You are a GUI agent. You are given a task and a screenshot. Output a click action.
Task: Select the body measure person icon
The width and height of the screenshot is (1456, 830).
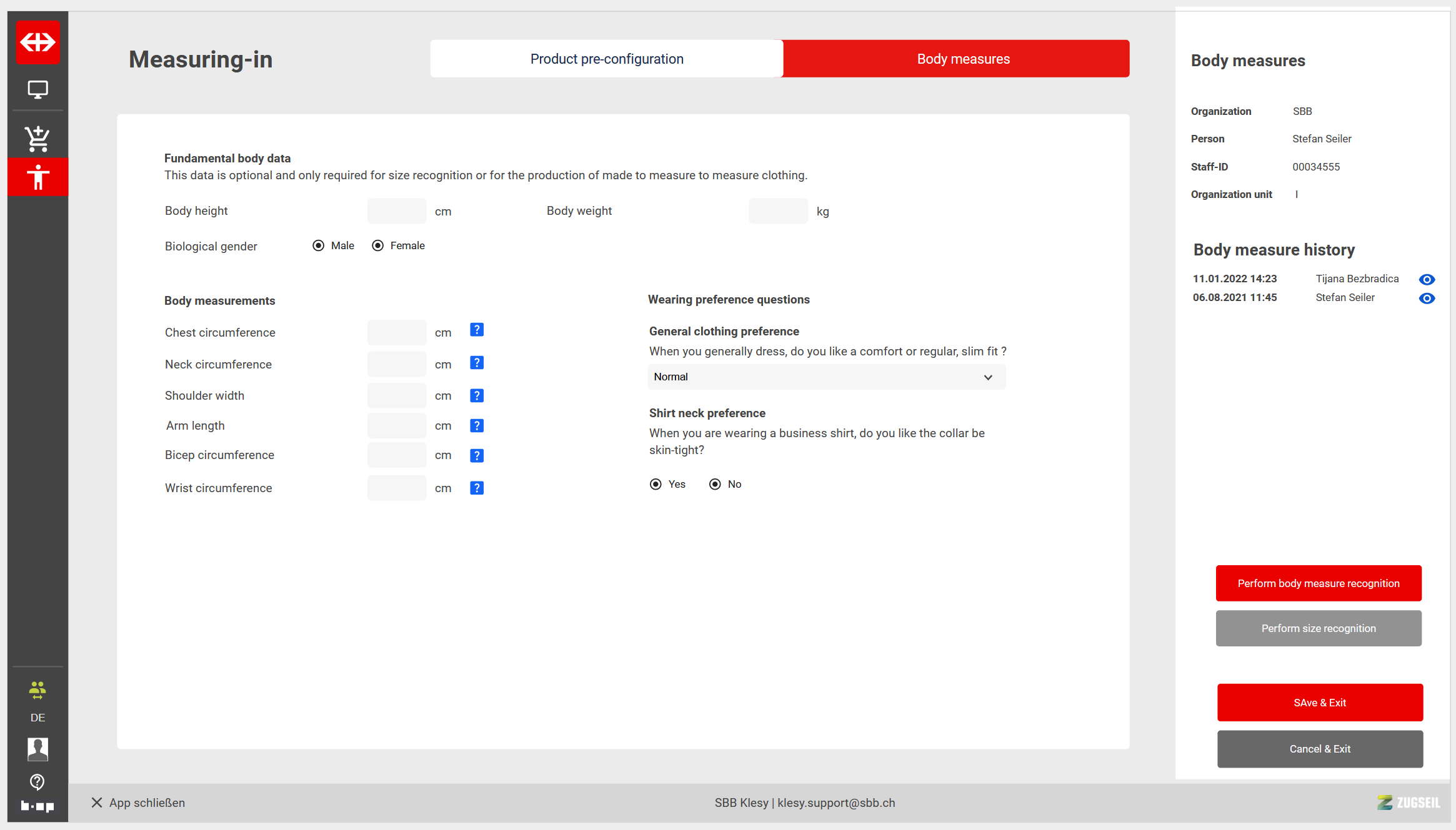[37, 177]
